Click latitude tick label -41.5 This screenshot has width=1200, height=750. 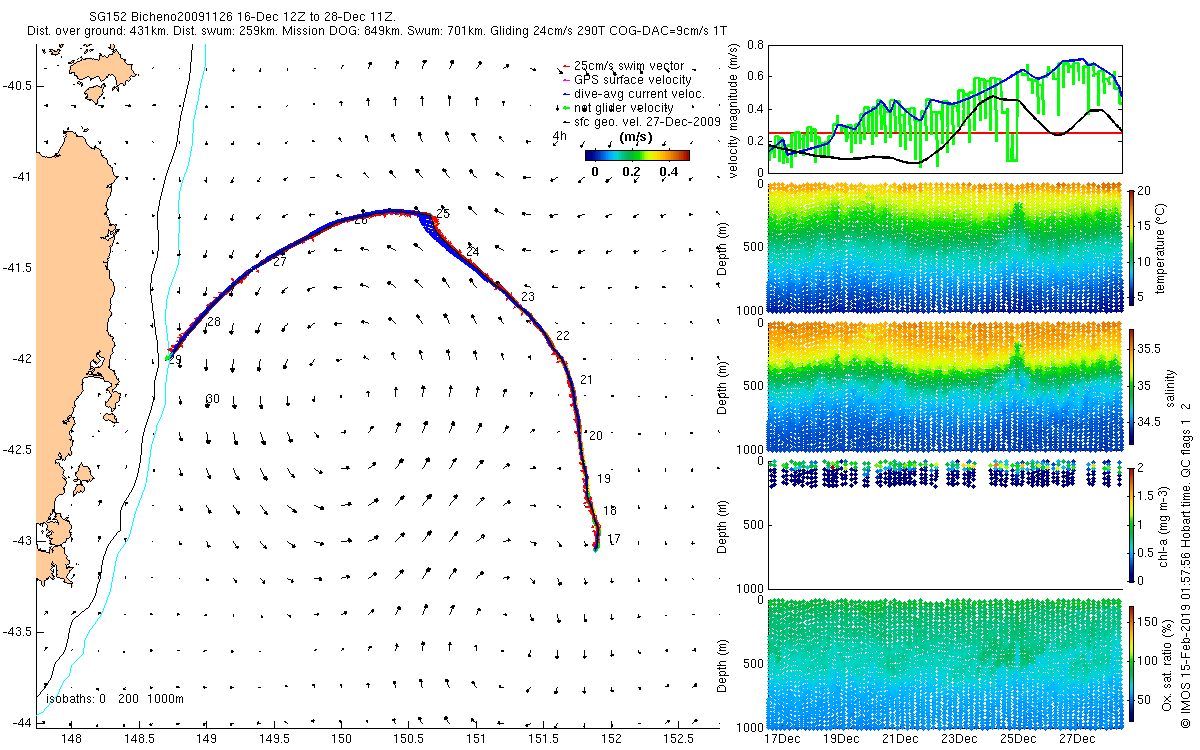16,268
